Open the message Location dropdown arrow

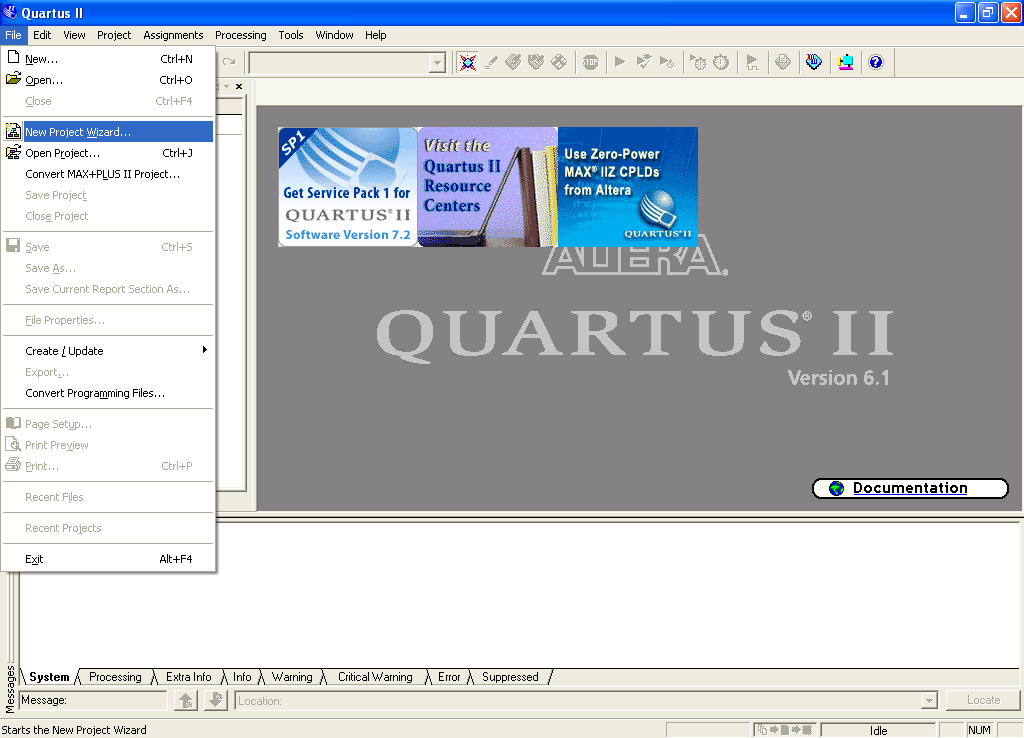coord(929,701)
